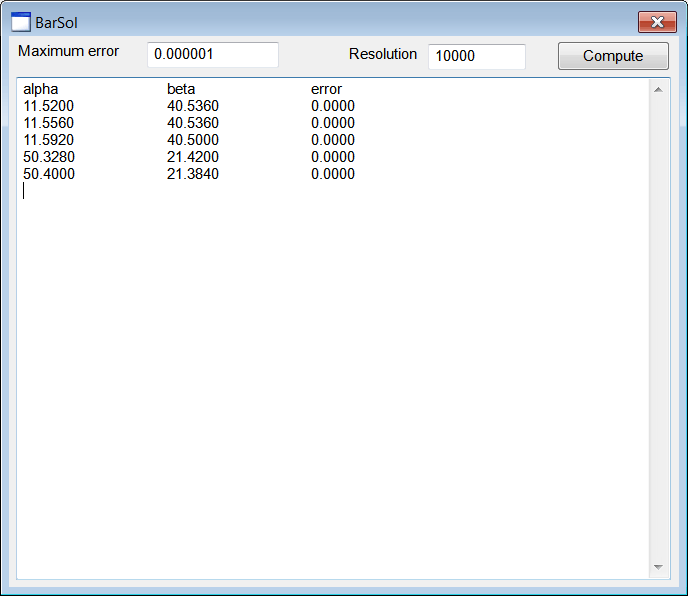Click the scrollbar down arrow
This screenshot has height=596, width=688.
click(x=658, y=567)
